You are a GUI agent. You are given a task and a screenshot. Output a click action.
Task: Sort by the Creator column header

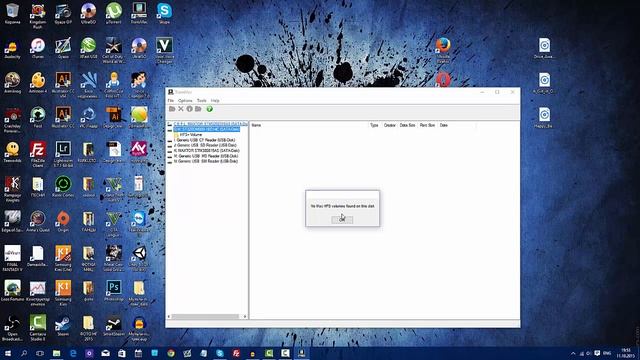tap(389, 125)
